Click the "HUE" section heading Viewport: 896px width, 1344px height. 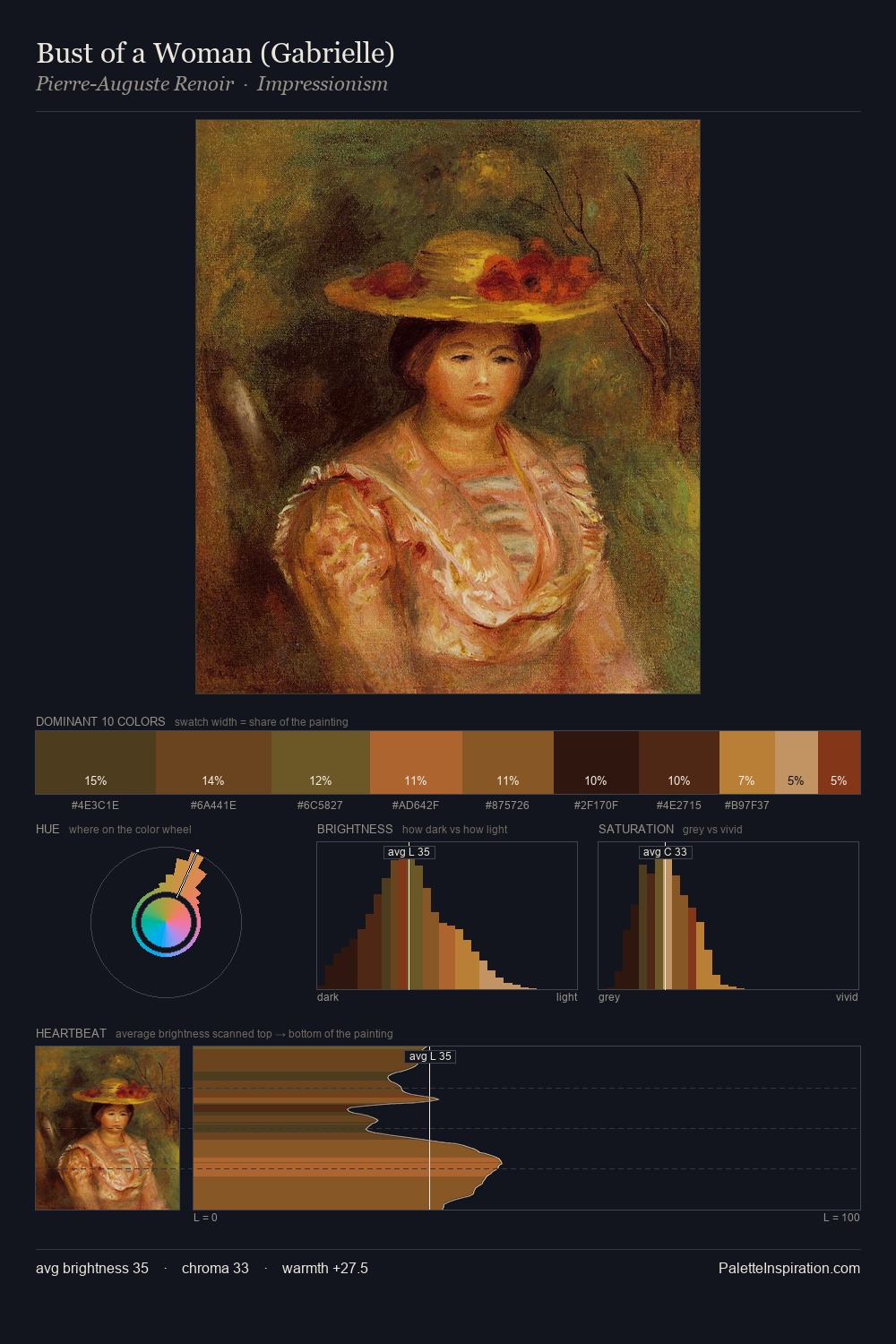pos(47,829)
